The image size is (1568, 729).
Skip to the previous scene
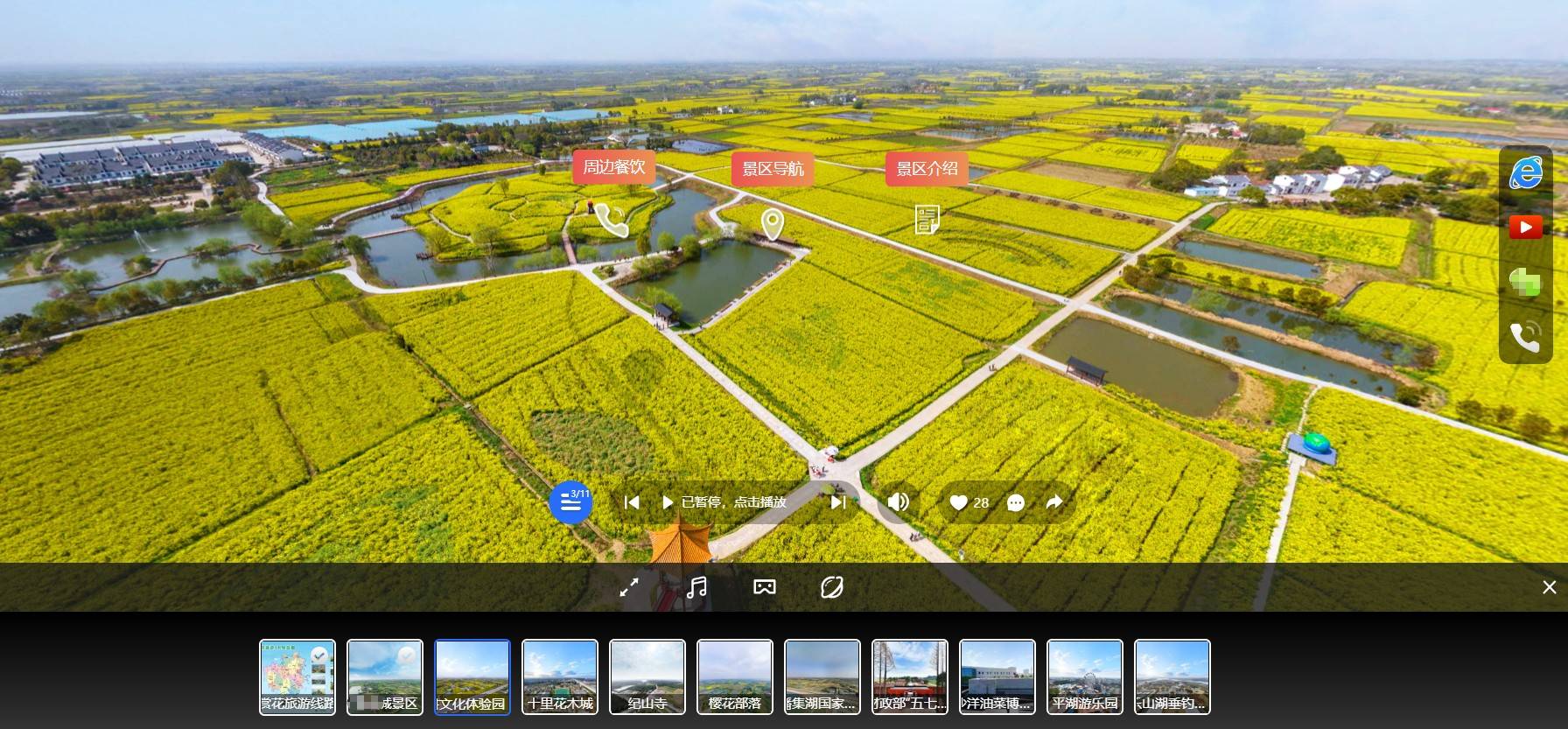(632, 502)
